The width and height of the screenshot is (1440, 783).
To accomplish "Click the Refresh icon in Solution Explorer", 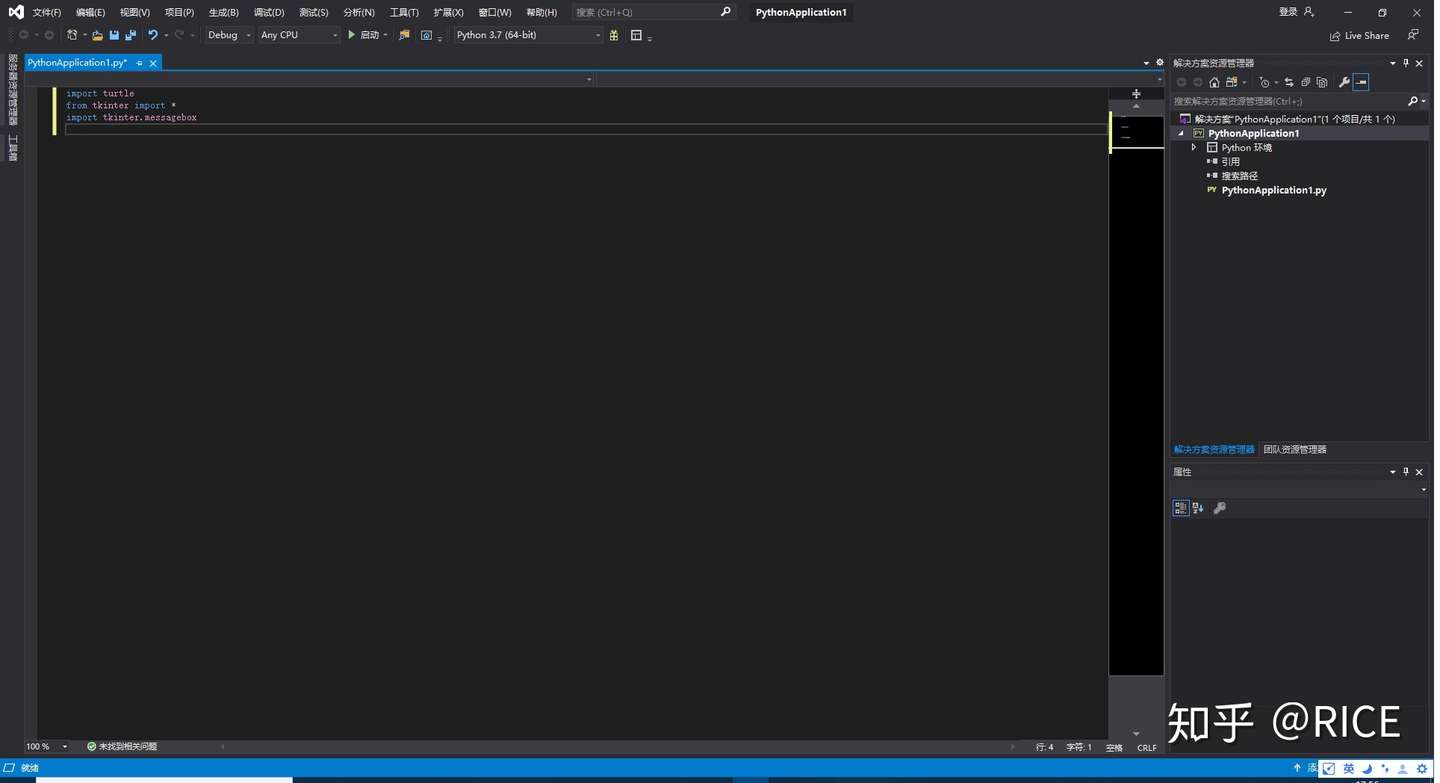I will click(1306, 82).
